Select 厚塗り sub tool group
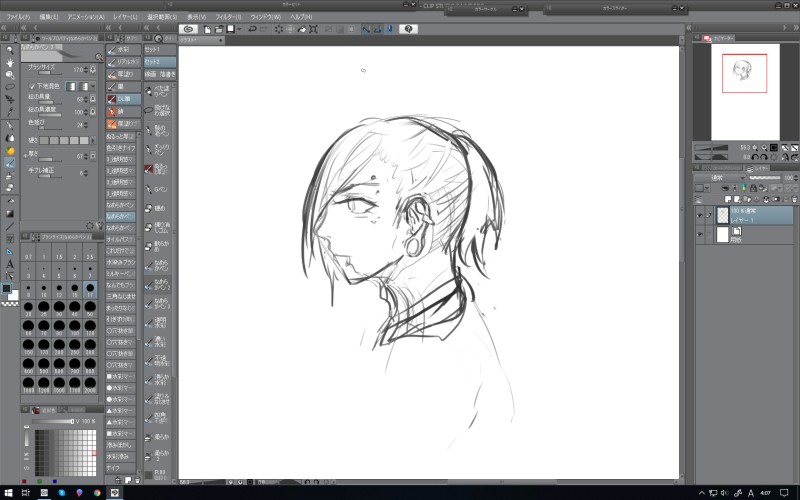The height and width of the screenshot is (500, 800). click(x=123, y=74)
